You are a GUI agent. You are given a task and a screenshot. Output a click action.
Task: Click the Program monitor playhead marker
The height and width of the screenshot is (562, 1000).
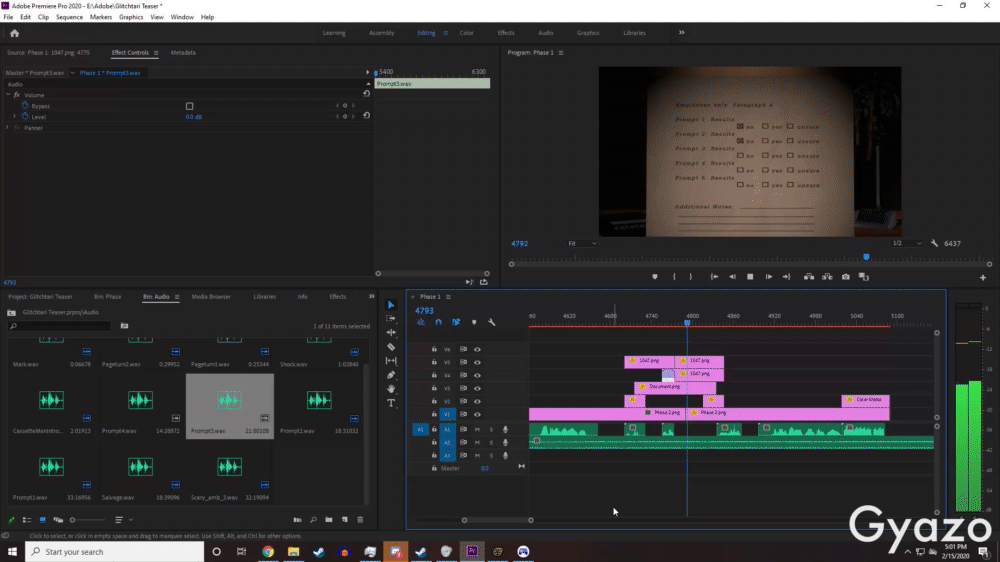pos(866,257)
